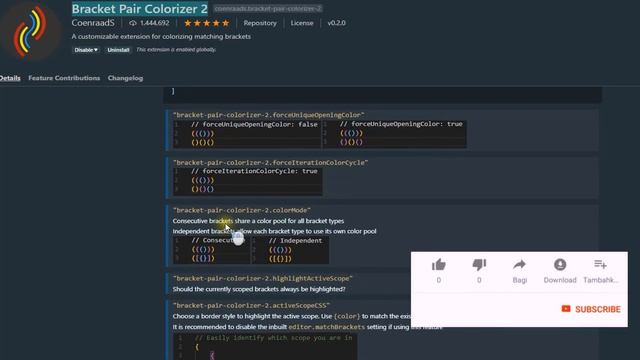The width and height of the screenshot is (640, 360).
Task: Click the forceUniqueOpeningColor: true example image
Action: point(394,134)
